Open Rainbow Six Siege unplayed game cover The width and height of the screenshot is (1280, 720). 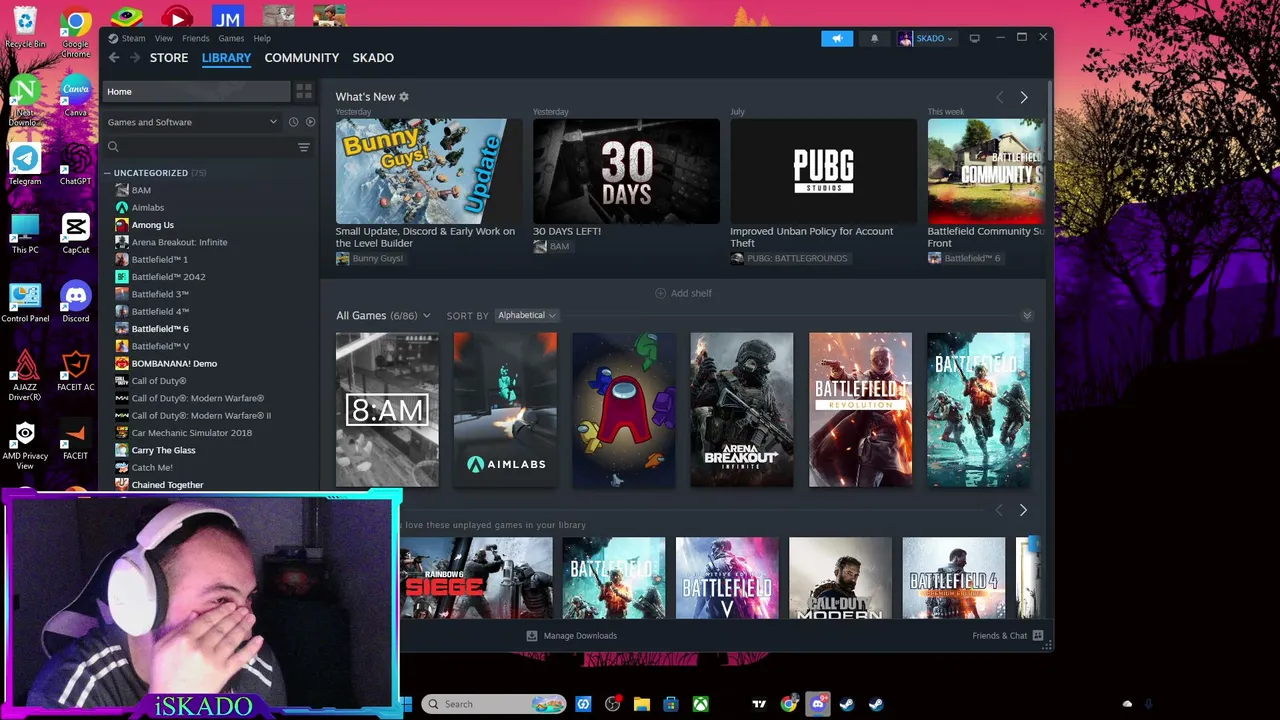pos(476,578)
